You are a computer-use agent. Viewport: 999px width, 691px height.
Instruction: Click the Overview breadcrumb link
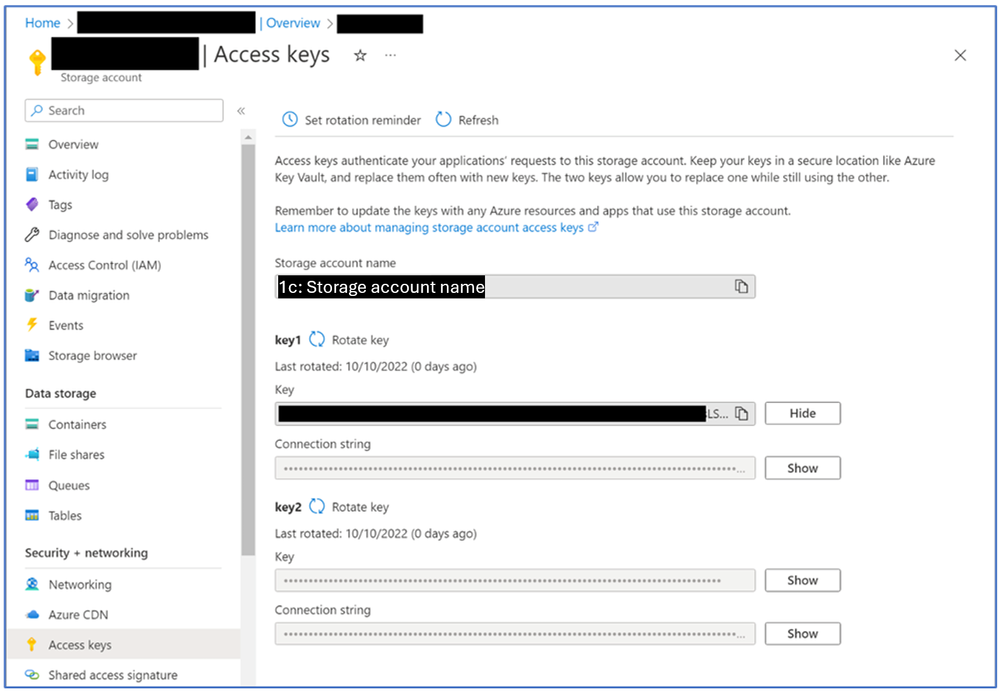[293, 23]
